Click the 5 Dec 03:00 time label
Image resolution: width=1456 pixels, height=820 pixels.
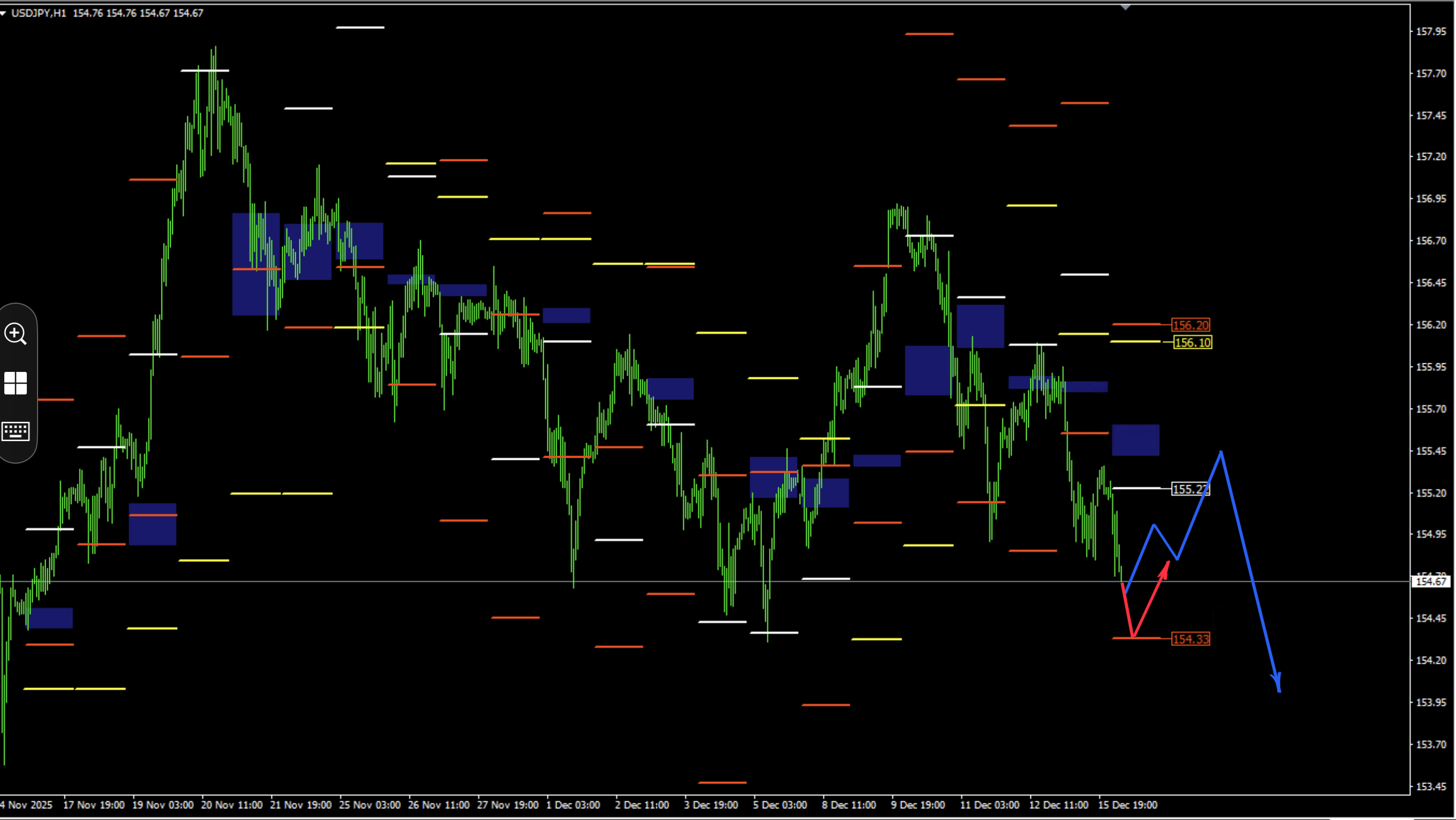(x=780, y=805)
